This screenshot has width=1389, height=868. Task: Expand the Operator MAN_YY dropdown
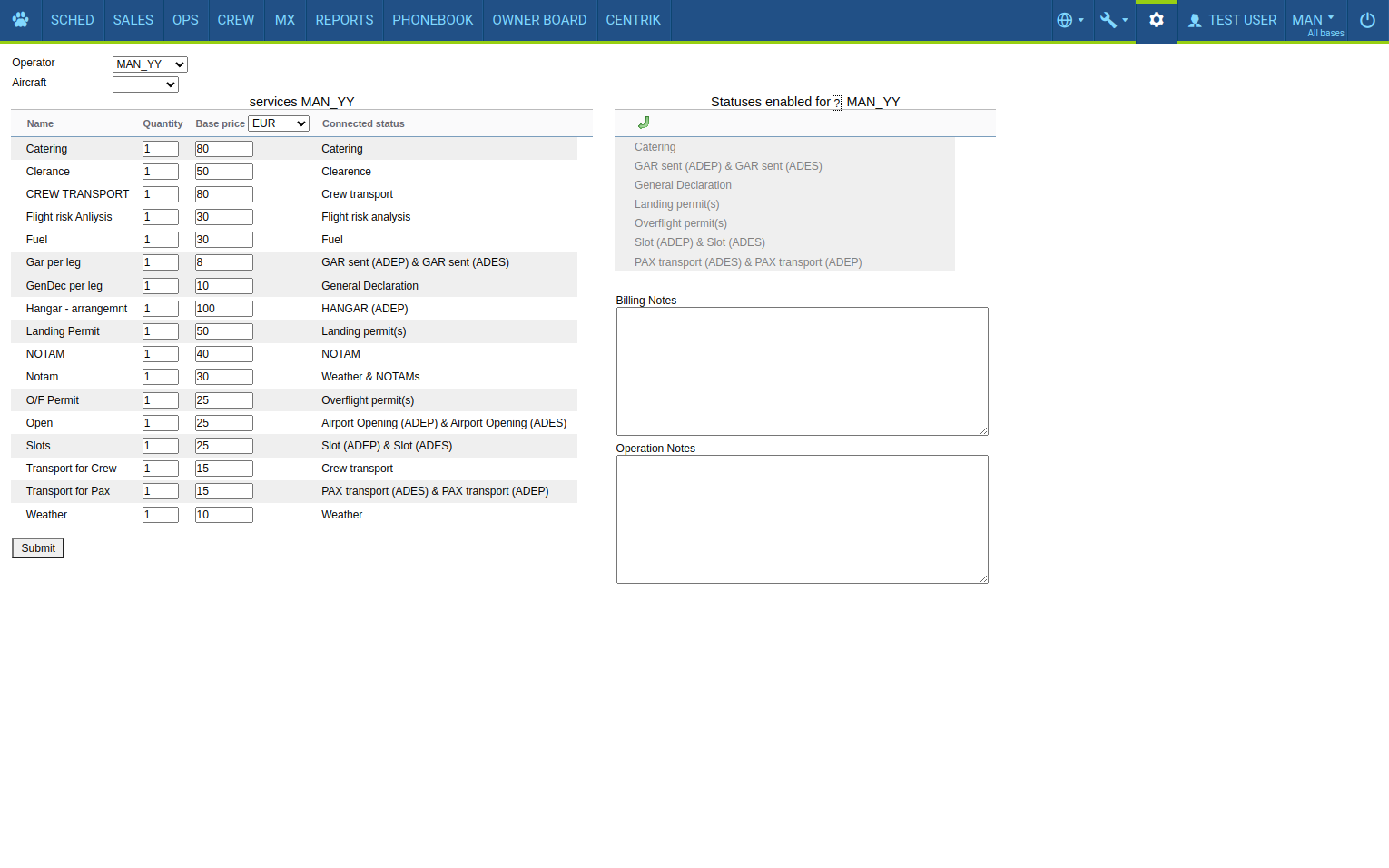click(150, 64)
